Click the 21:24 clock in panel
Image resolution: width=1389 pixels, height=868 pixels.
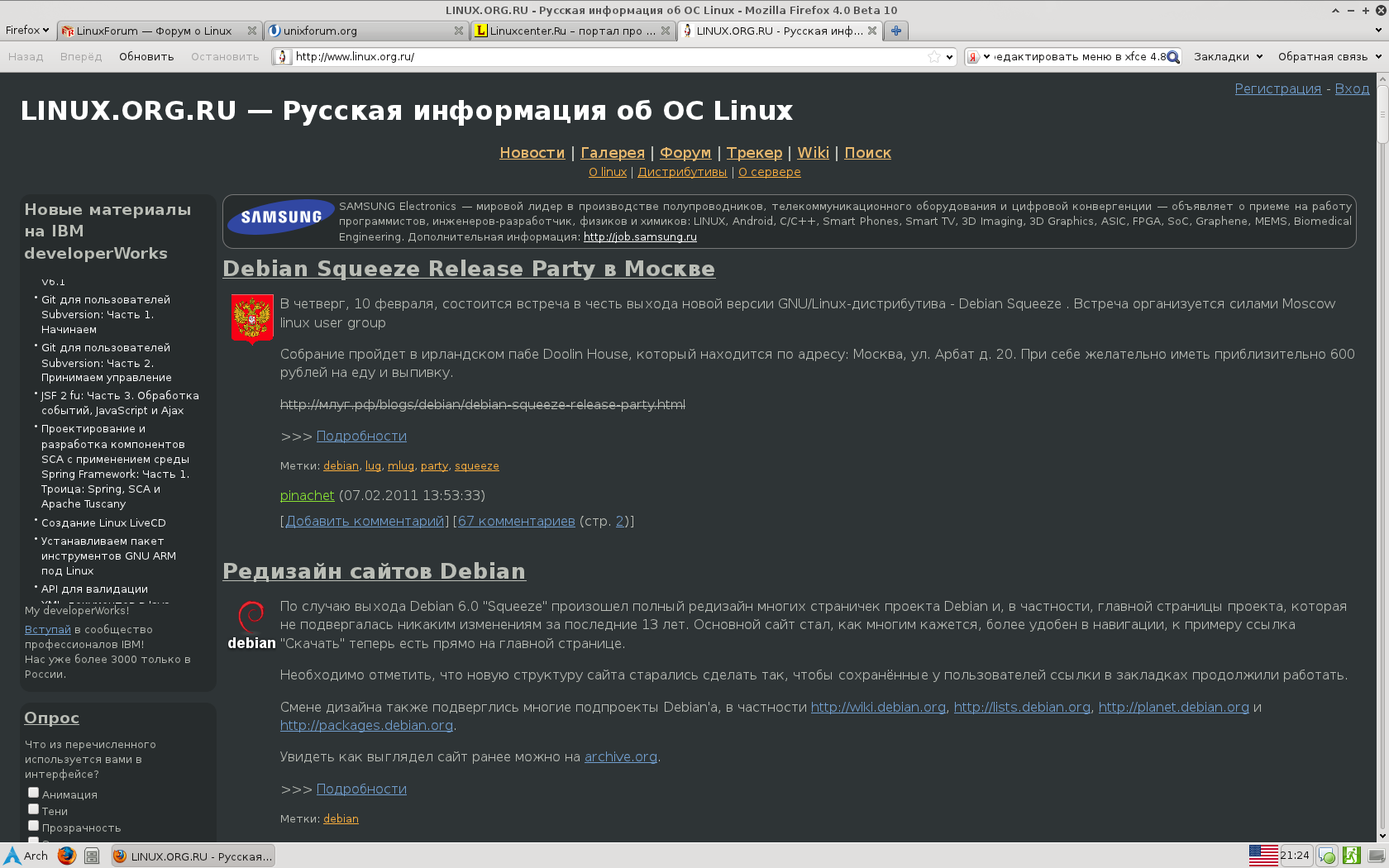pos(1295,856)
